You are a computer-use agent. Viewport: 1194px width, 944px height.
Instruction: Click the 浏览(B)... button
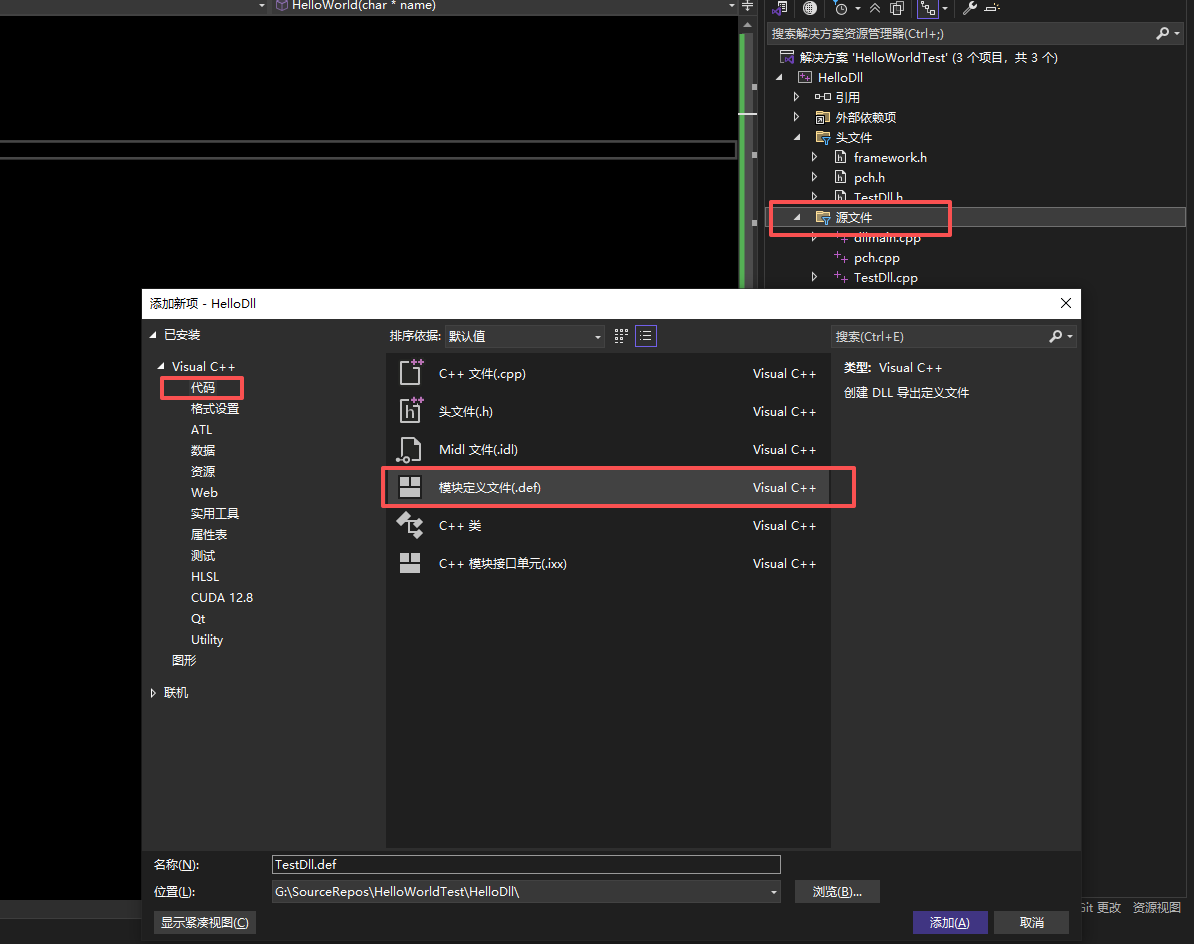tap(837, 892)
